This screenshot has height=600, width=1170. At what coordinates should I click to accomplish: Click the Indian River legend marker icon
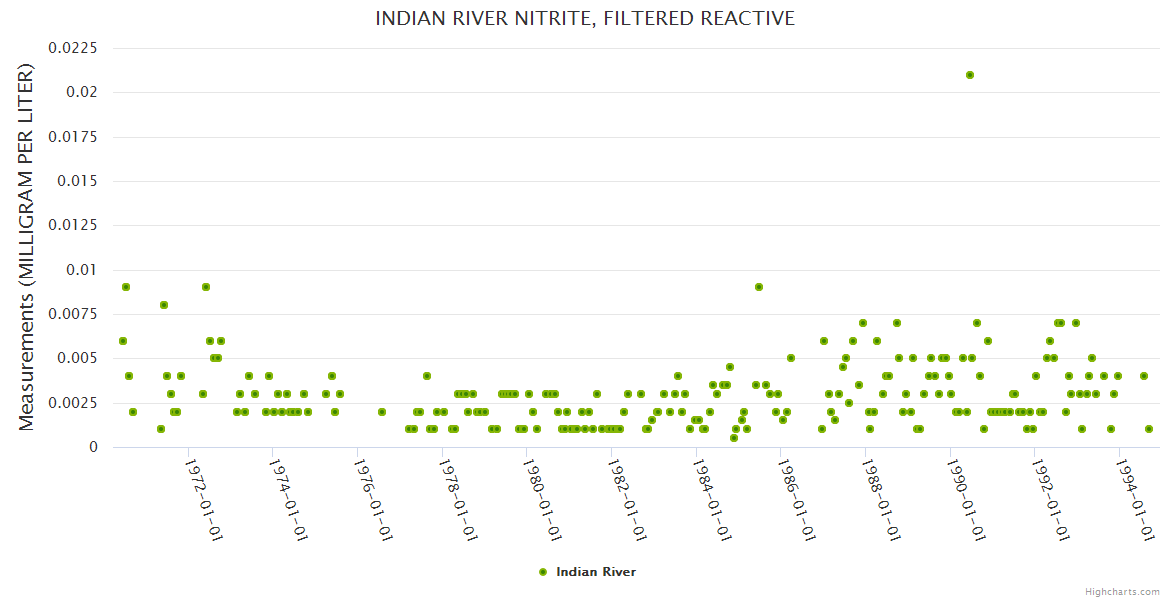click(543, 572)
